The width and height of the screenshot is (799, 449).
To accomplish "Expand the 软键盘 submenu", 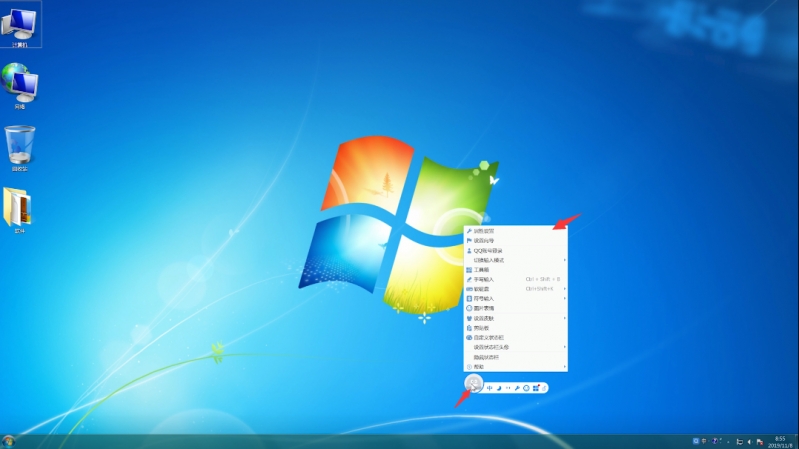I will [x=516, y=289].
